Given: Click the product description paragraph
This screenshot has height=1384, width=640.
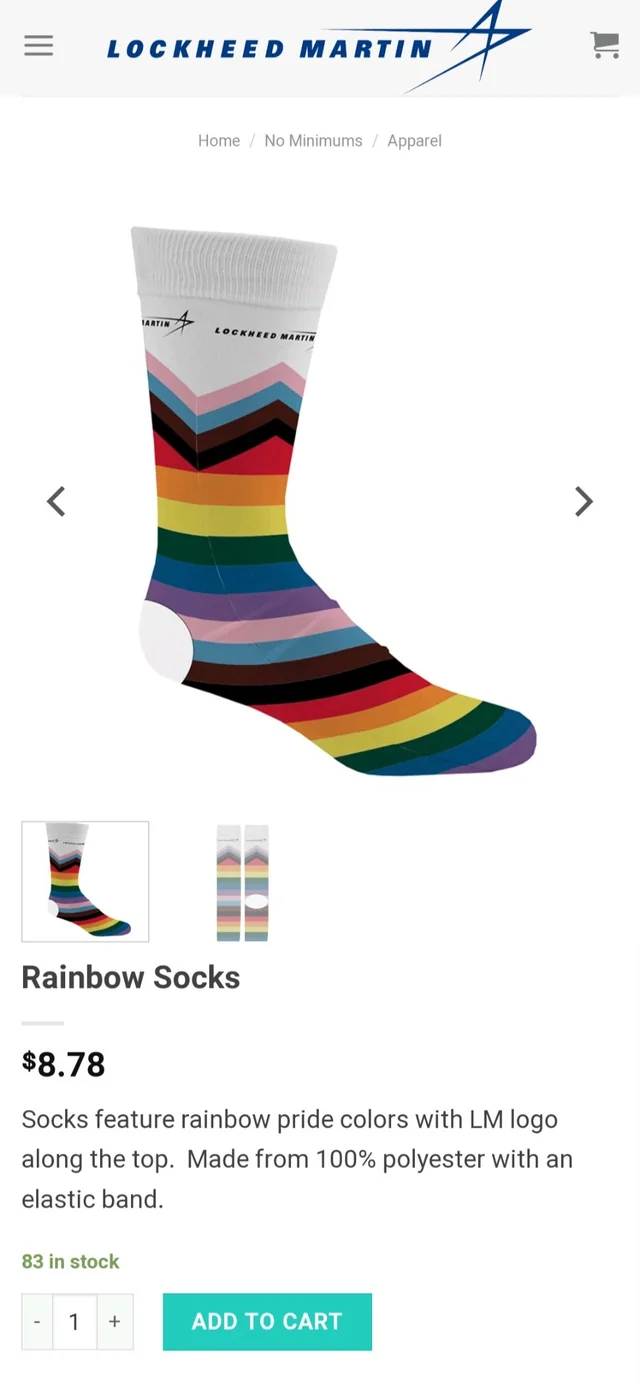Looking at the screenshot, I should pyautogui.click(x=297, y=1159).
